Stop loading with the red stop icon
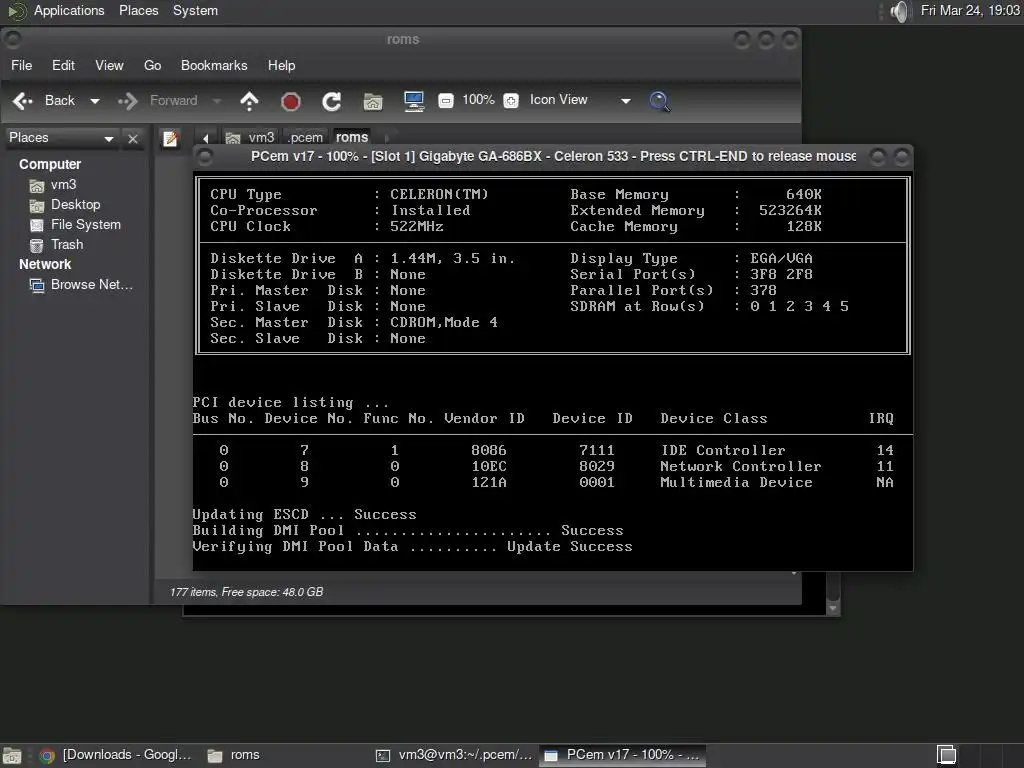 pos(291,101)
